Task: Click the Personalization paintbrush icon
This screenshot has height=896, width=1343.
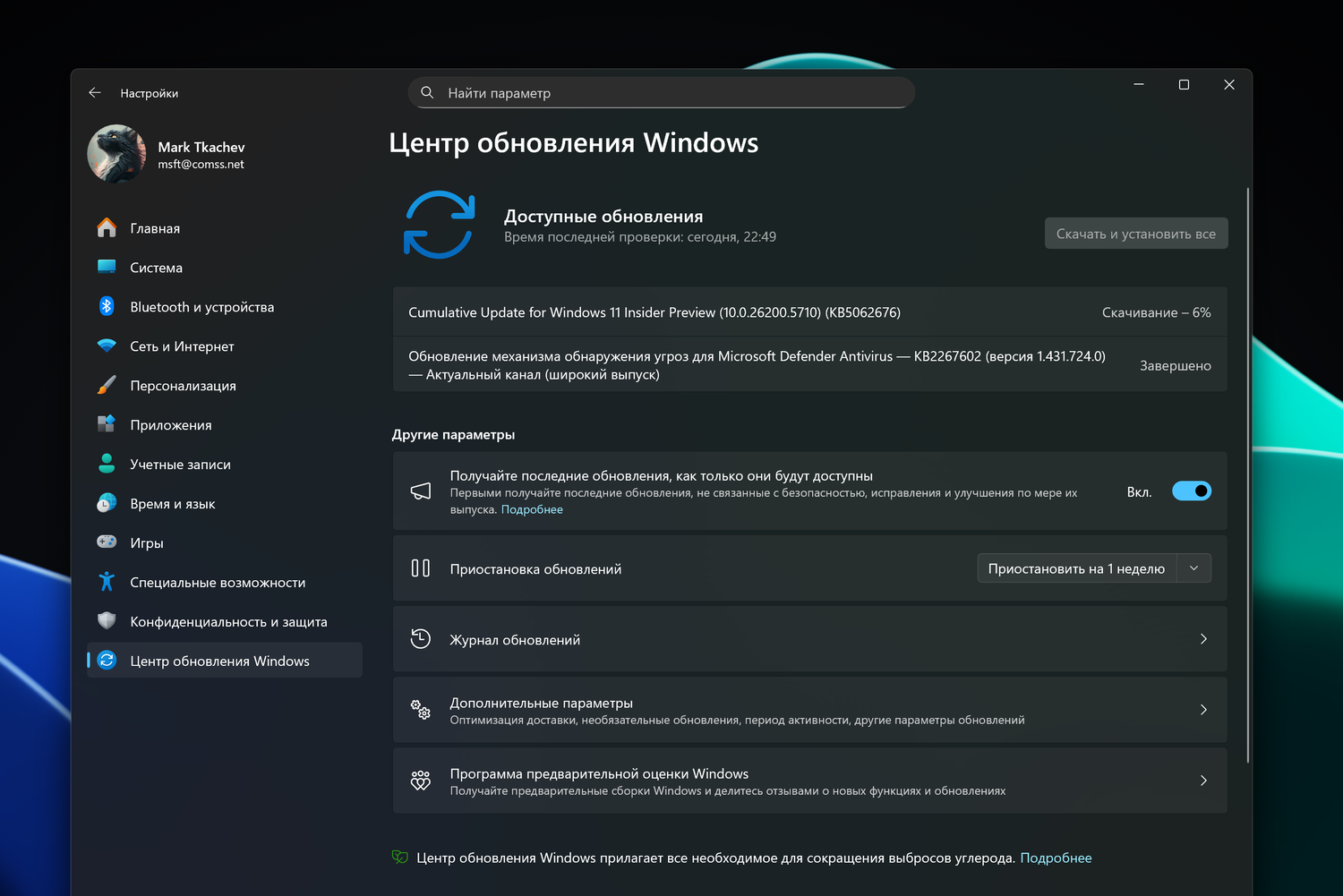Action: pos(107,386)
